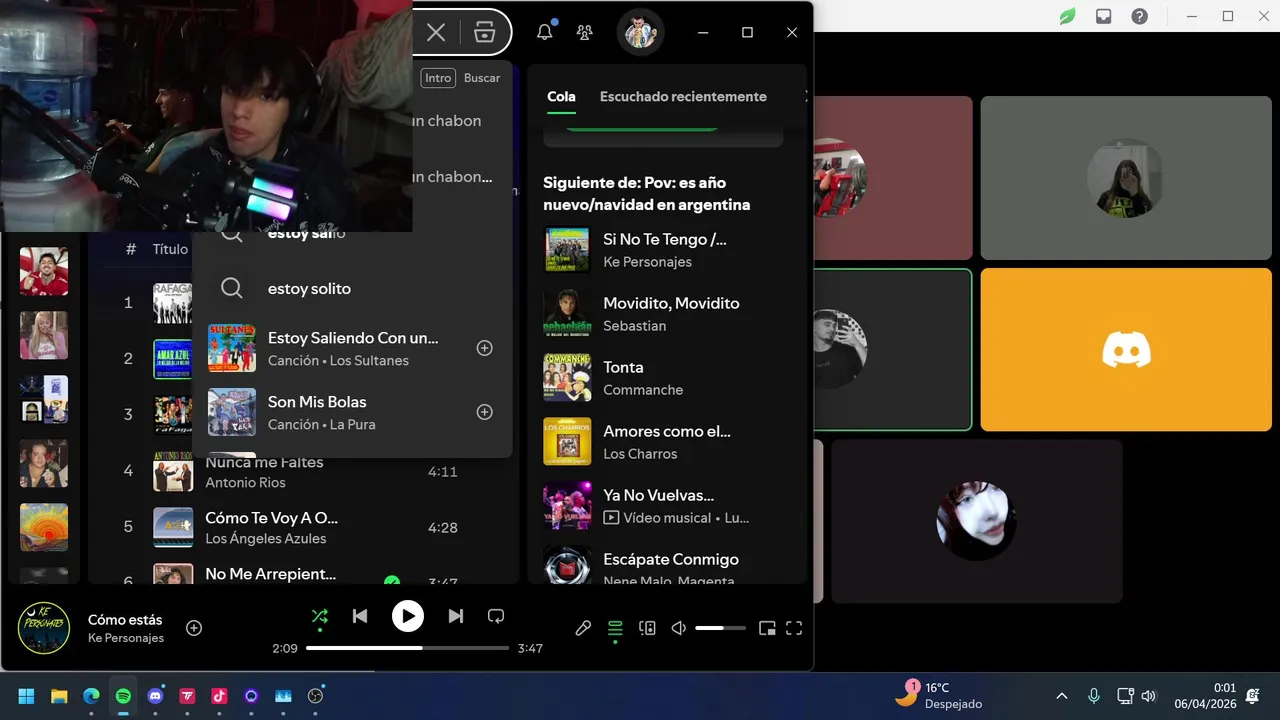
Task: Open Microsoft Edge from taskbar
Action: point(91,696)
